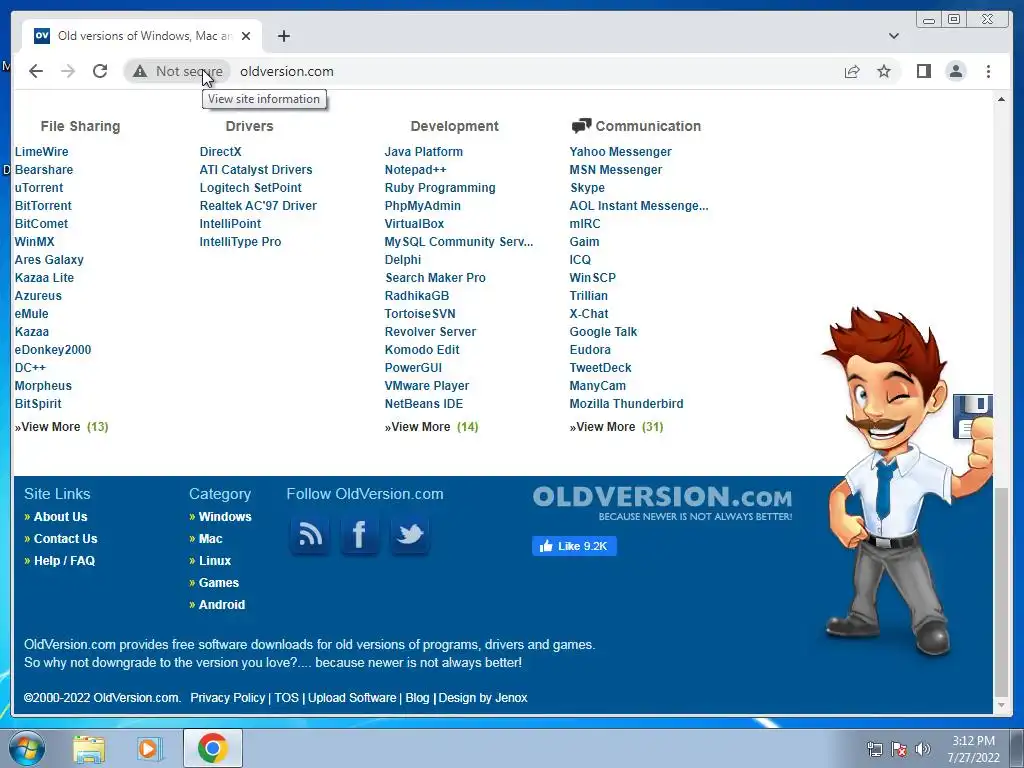The width and height of the screenshot is (1024, 768).
Task: Expand the tab search chevron
Action: tap(893, 36)
